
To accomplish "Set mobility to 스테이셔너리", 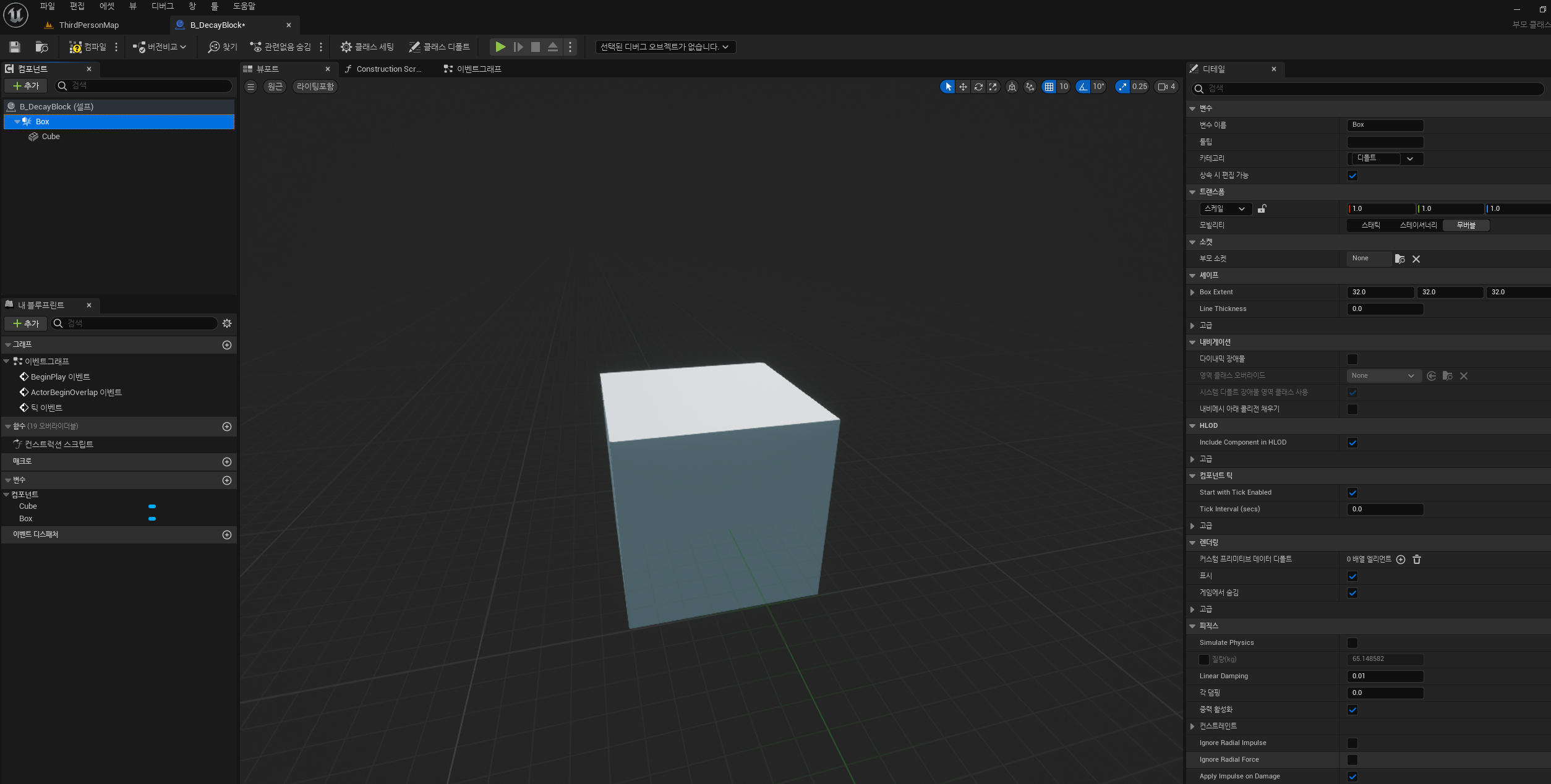I will point(1419,226).
